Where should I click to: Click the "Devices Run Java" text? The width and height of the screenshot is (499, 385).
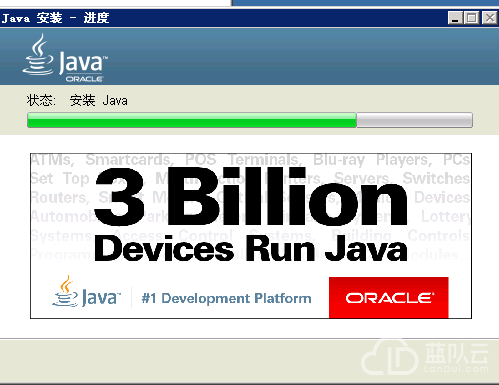(251, 249)
